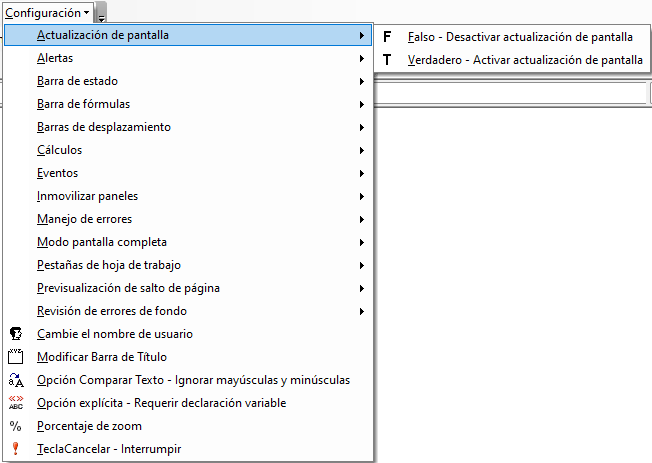The width and height of the screenshot is (652, 463).
Task: Open the Configuración dropdown menu
Action: [x=47, y=13]
